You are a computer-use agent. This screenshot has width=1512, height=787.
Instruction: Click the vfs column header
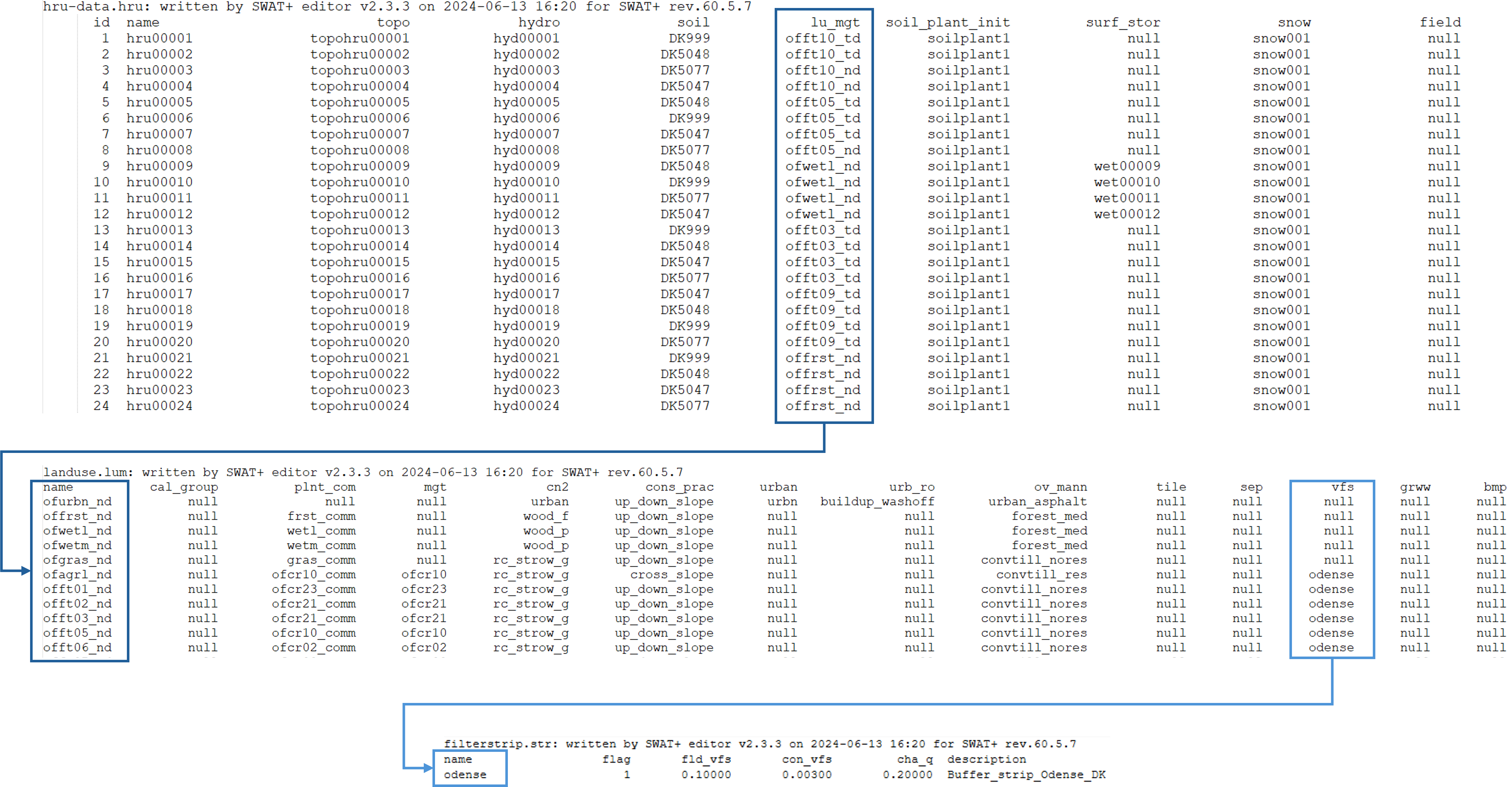tap(1342, 487)
